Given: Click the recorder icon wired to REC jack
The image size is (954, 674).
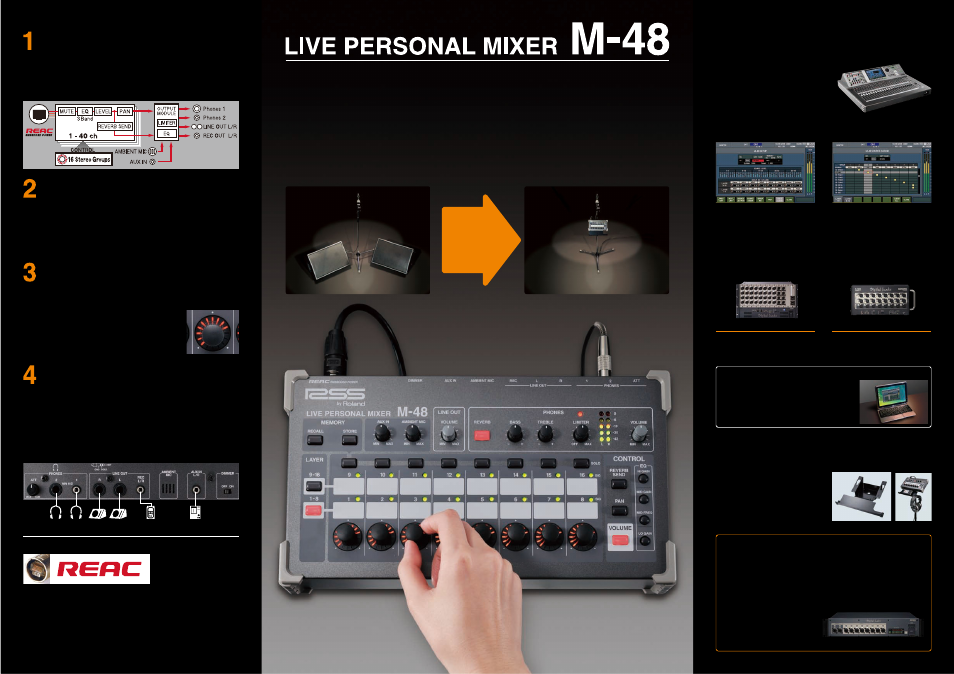Looking at the screenshot, I should 150,513.
